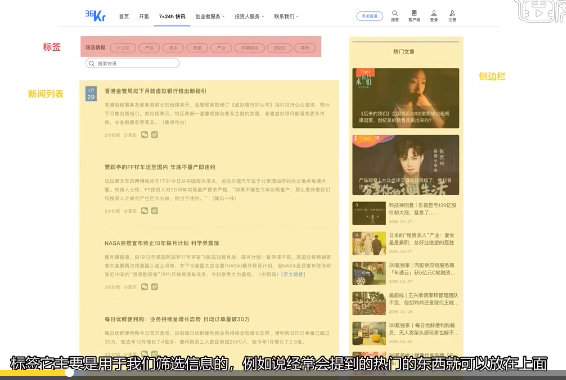Click the 登录 login icon
The image size is (566, 380).
click(434, 16)
